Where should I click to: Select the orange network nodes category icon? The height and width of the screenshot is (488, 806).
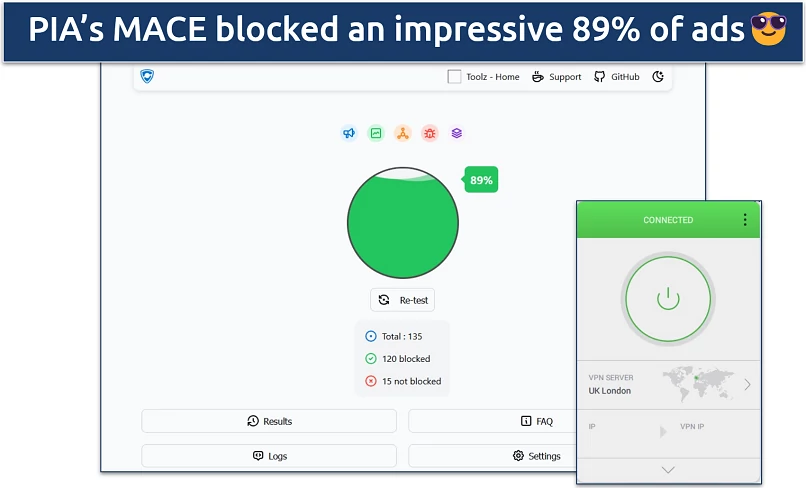point(403,133)
